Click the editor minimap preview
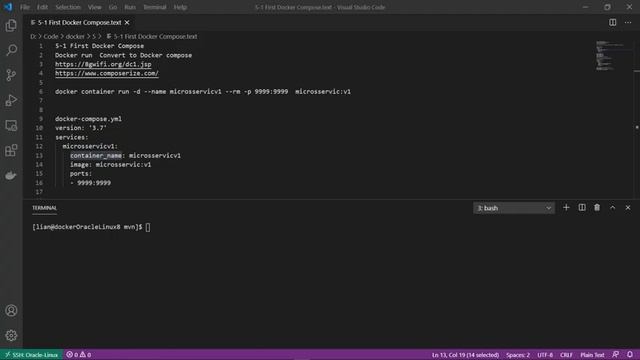This screenshot has height=360, width=640. point(609,56)
